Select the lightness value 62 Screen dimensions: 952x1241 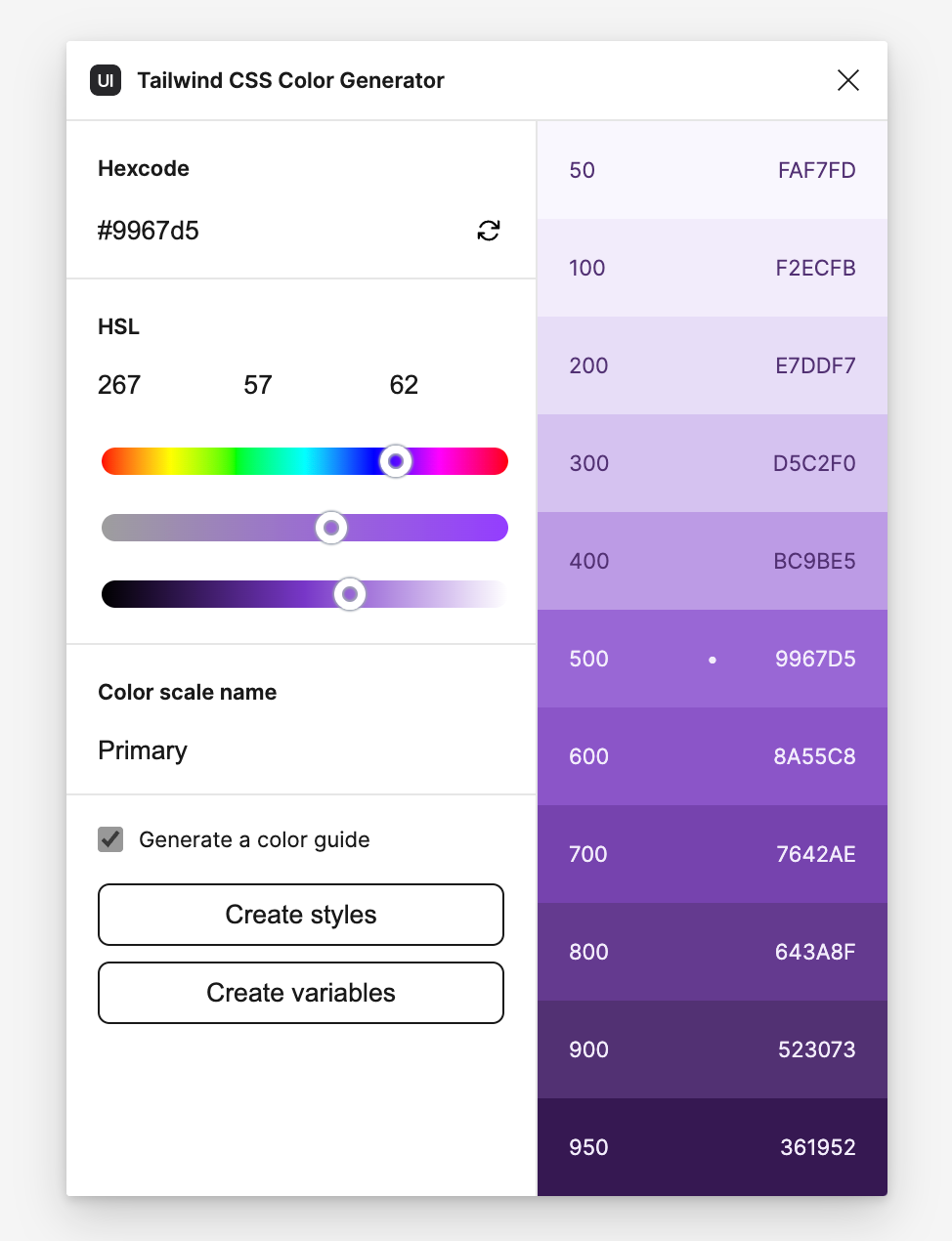coord(403,385)
